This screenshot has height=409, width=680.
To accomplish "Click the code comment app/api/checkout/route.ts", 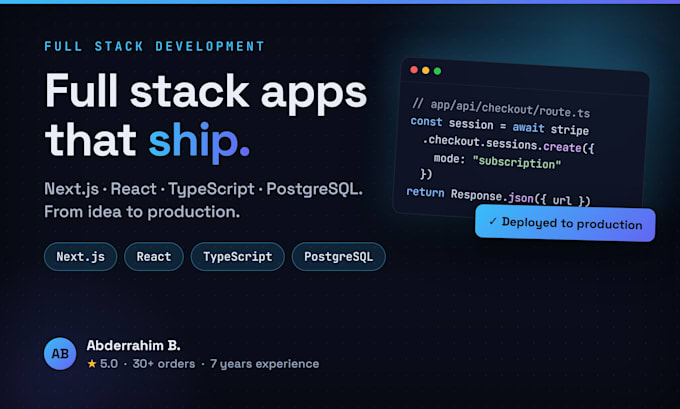I will [501, 108].
